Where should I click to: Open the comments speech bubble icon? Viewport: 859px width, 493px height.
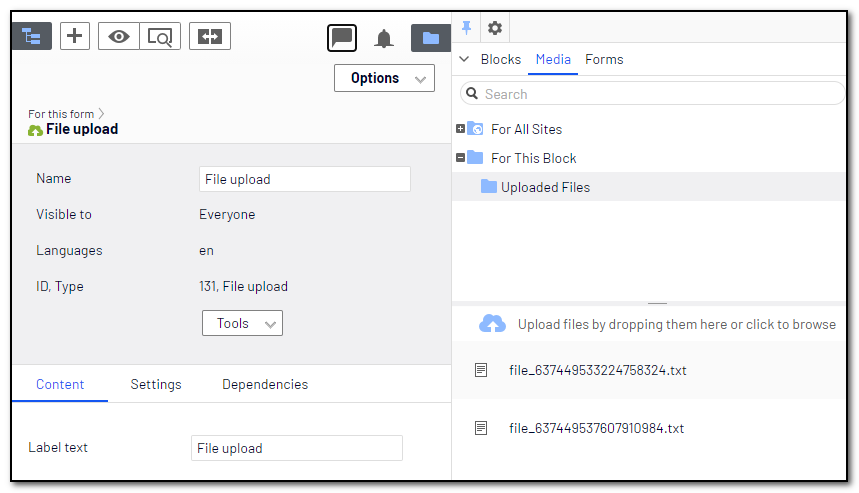click(x=342, y=38)
